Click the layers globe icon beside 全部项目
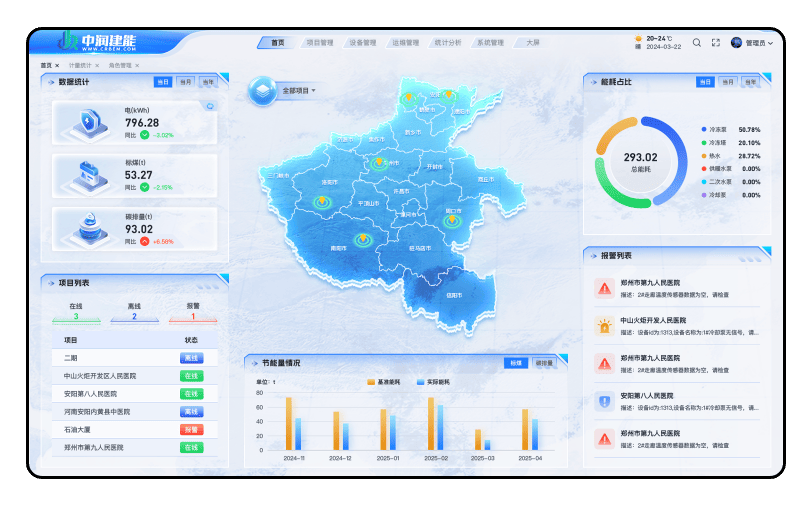Viewport: 786px width, 506px height. click(262, 91)
